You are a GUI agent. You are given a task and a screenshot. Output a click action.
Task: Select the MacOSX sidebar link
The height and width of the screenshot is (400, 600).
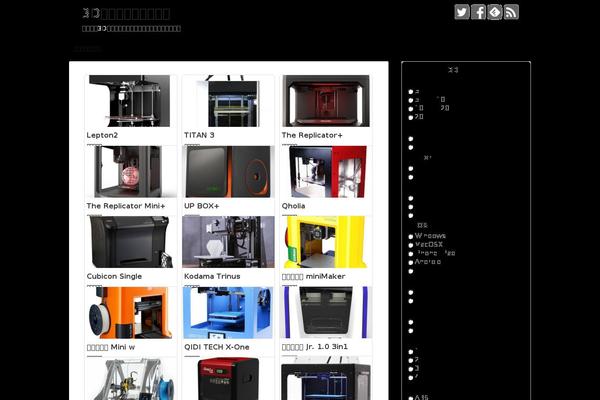coord(429,245)
